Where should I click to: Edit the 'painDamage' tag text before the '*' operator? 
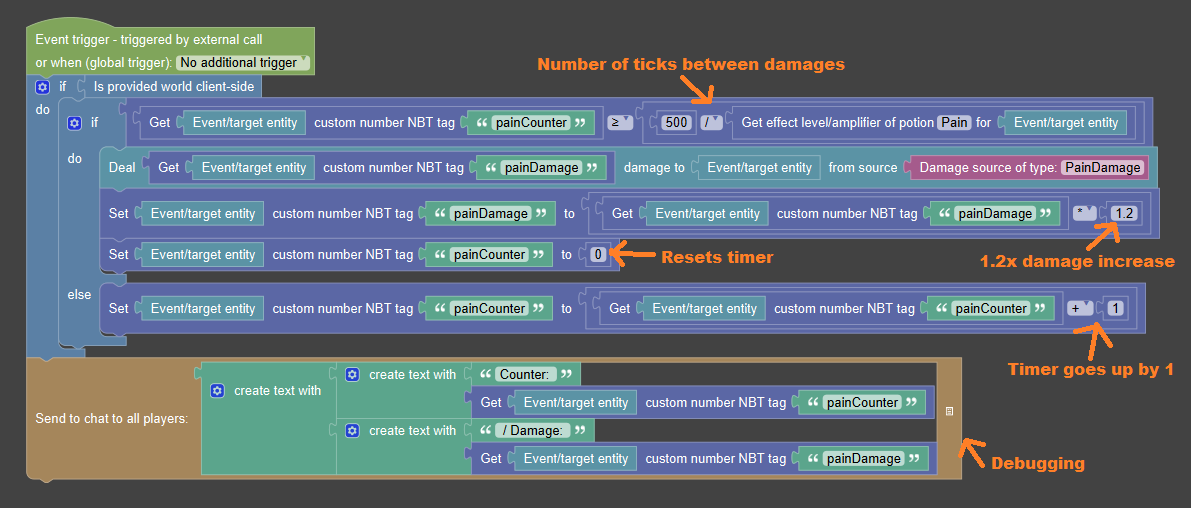pos(994,214)
